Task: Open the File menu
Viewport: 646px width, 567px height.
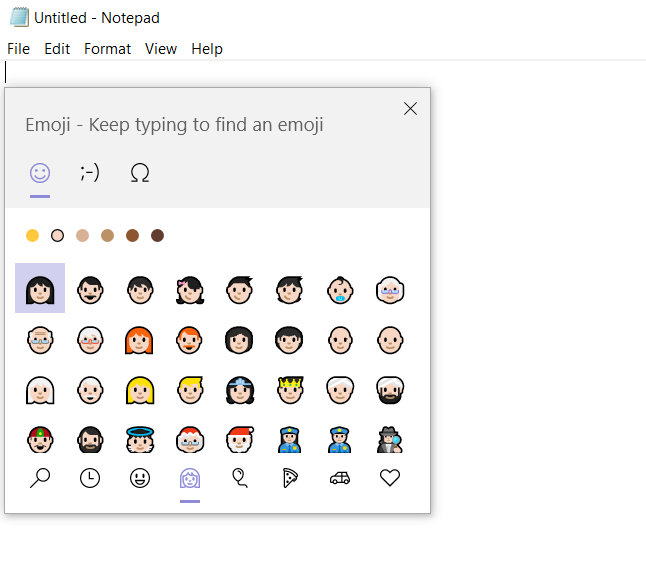Action: pos(19,49)
